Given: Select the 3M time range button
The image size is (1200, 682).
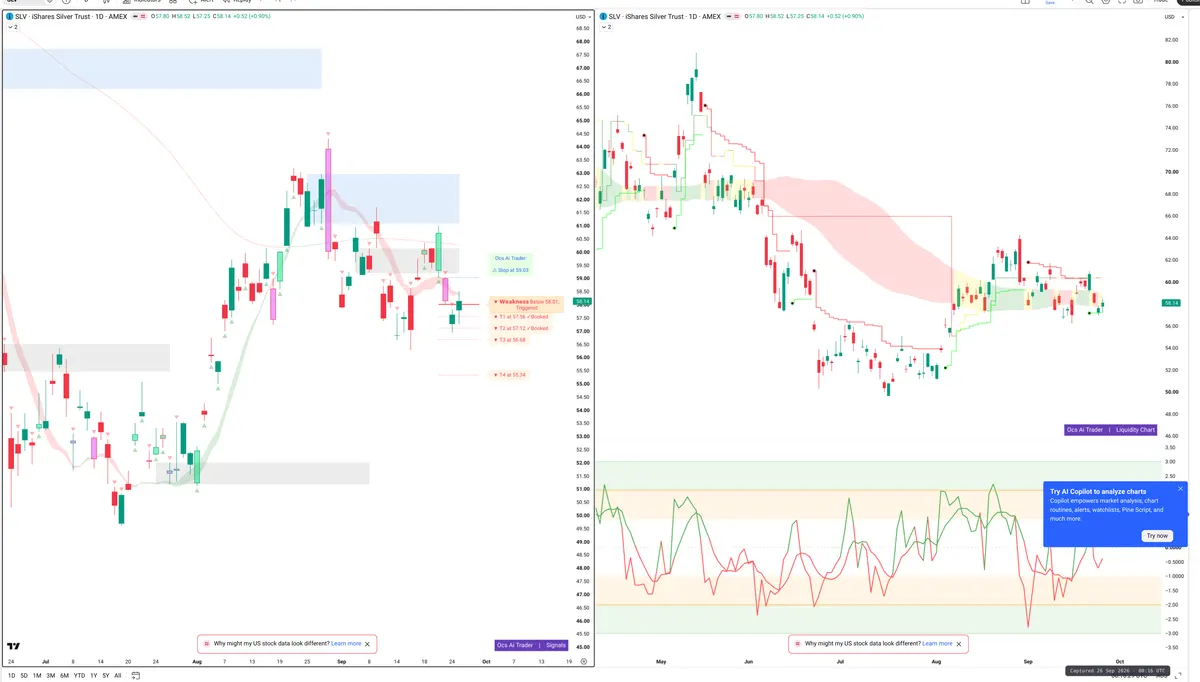Looking at the screenshot, I should click(x=51, y=676).
